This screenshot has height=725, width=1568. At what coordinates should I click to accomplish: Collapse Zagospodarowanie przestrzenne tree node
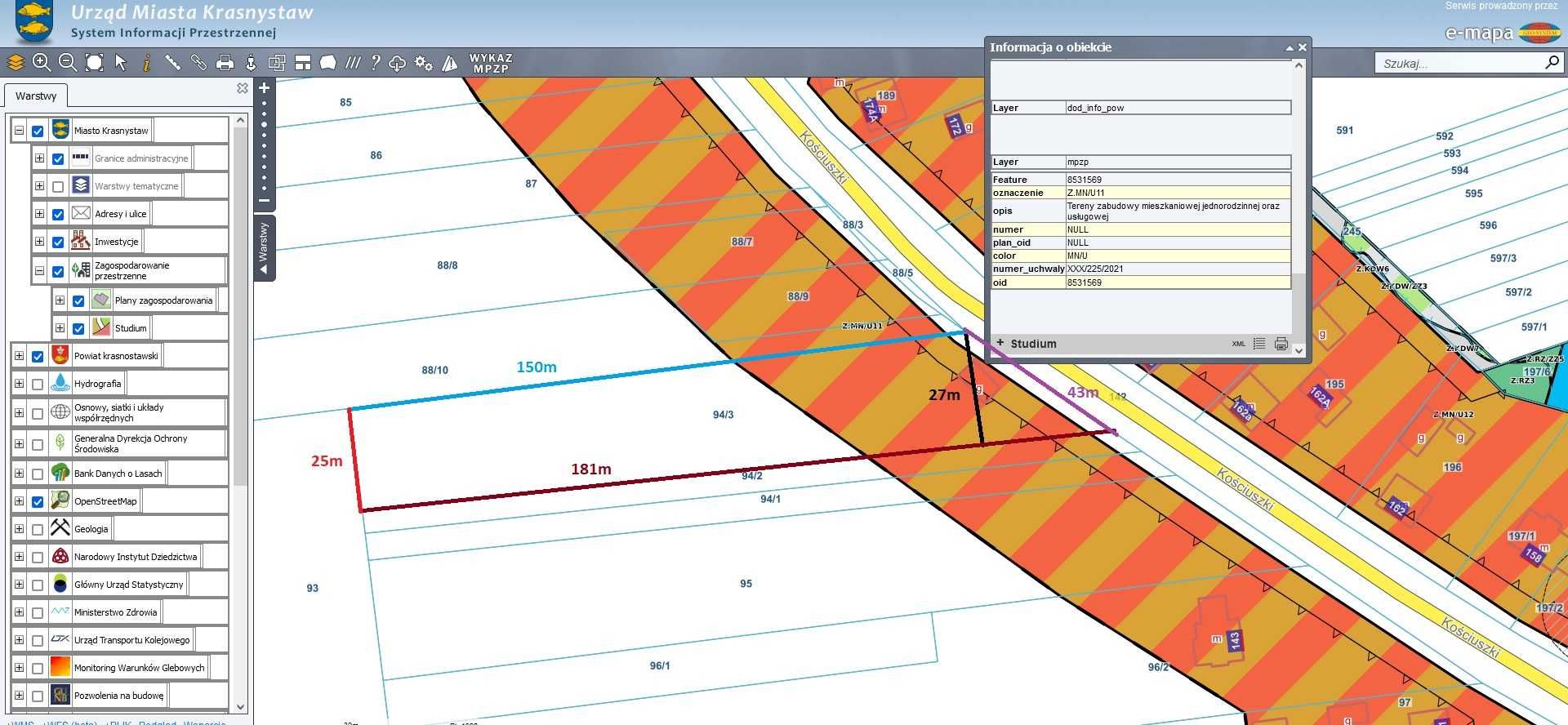pos(39,271)
